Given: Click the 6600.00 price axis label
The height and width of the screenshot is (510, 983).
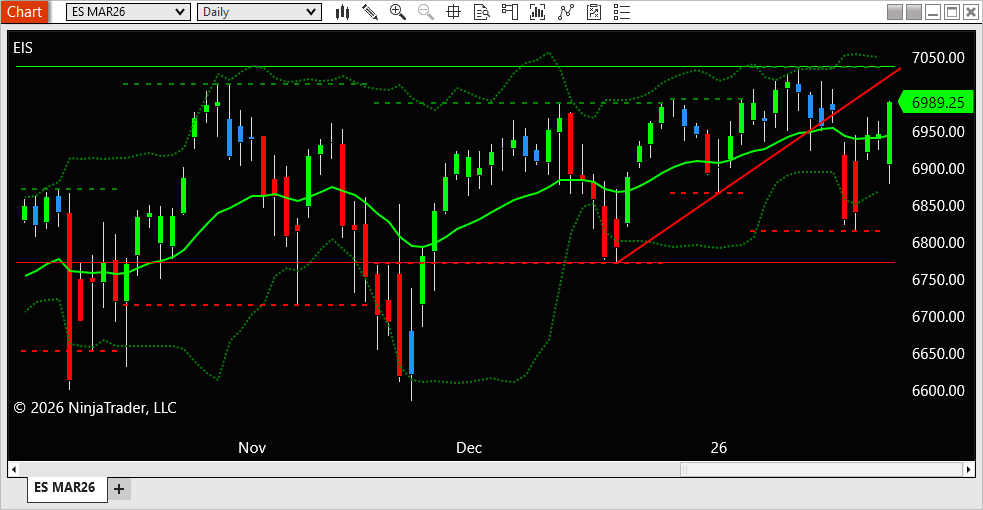Looking at the screenshot, I should (938, 390).
